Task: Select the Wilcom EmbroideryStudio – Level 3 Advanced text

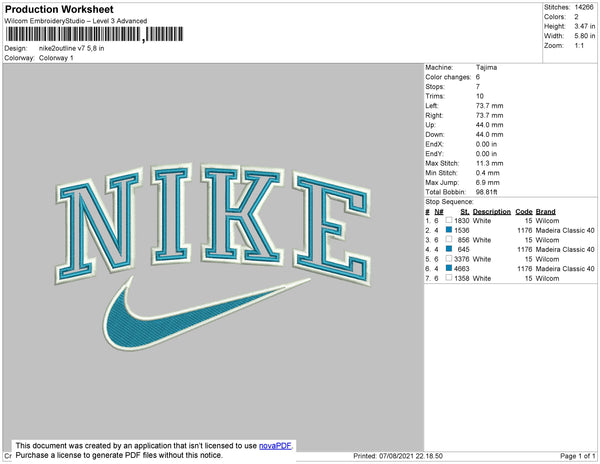Action: tap(76, 21)
